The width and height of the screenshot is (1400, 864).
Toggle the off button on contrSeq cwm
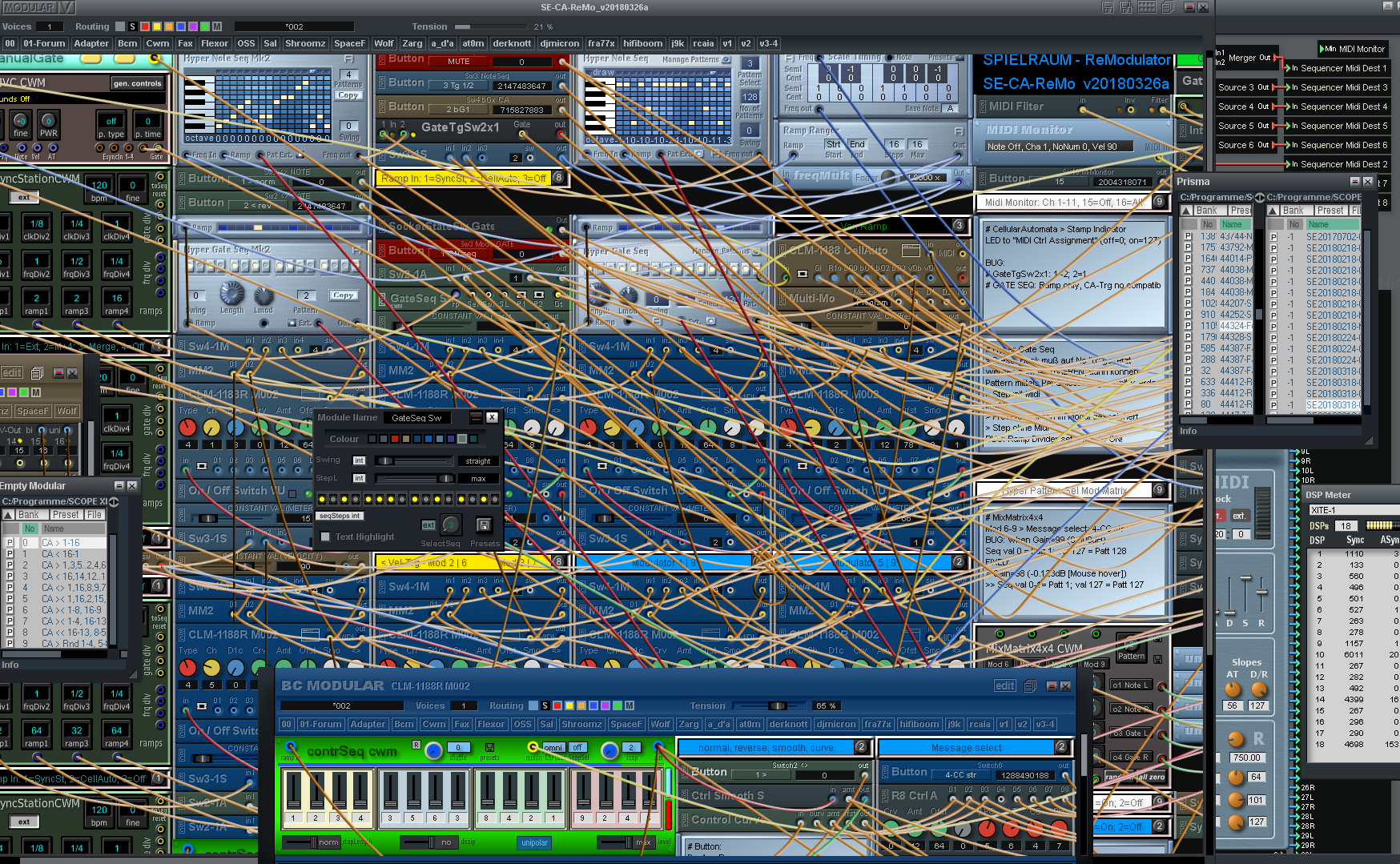(x=577, y=747)
